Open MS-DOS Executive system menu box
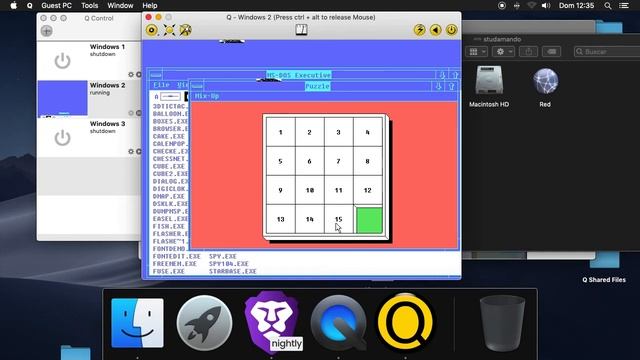 (x=156, y=75)
